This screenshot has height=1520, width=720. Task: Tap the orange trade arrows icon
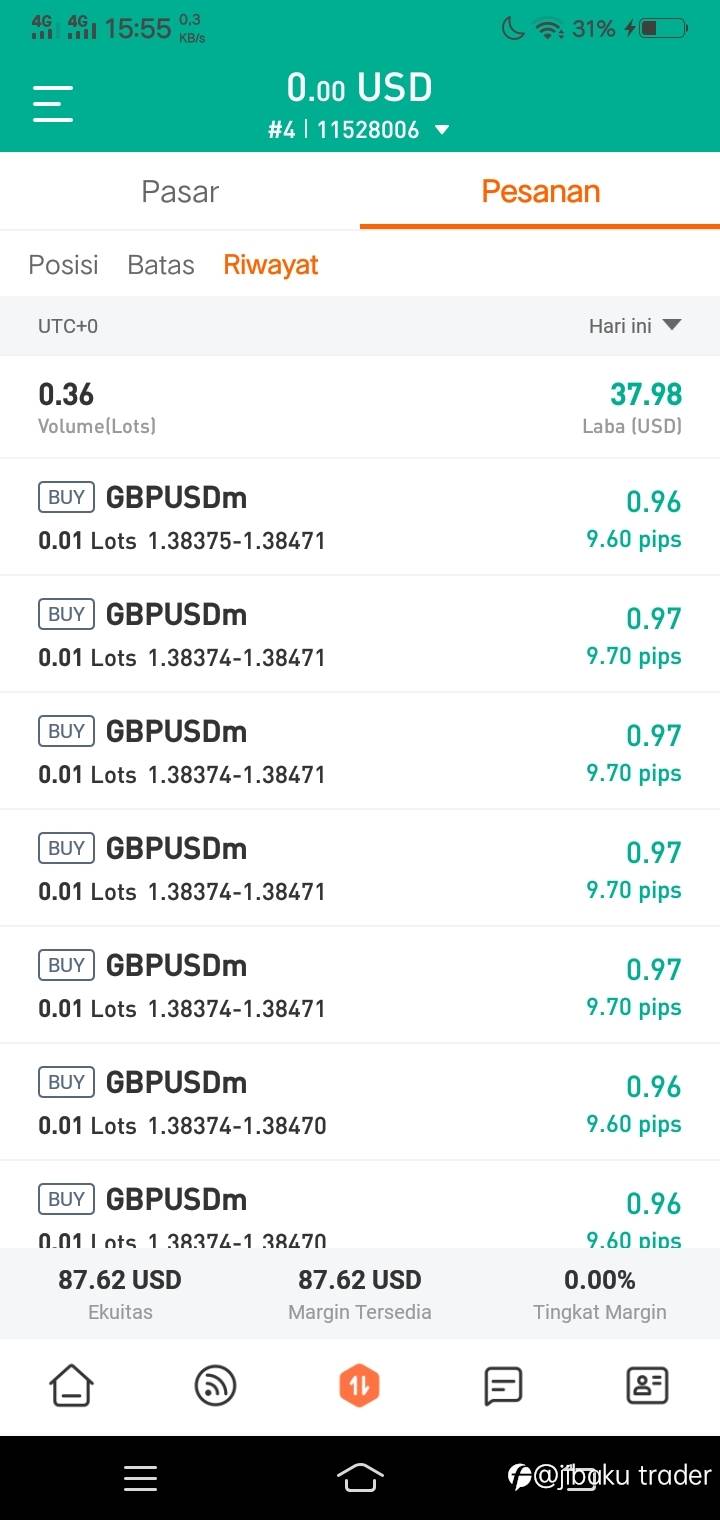click(x=360, y=1386)
